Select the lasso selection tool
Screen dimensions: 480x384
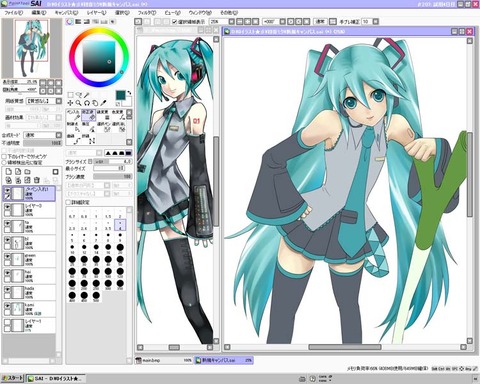tap(79, 95)
